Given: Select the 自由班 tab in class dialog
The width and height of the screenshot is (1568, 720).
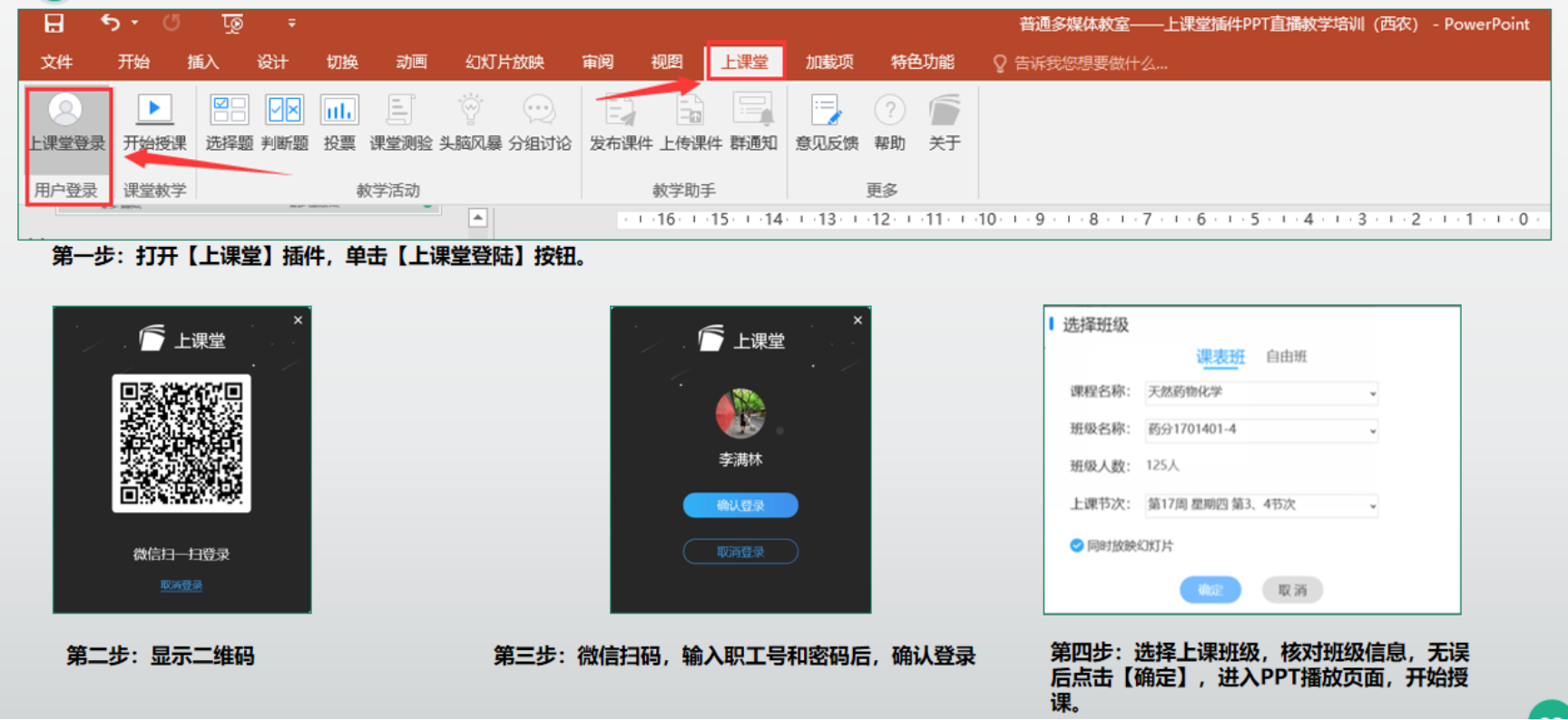Looking at the screenshot, I should point(1286,357).
